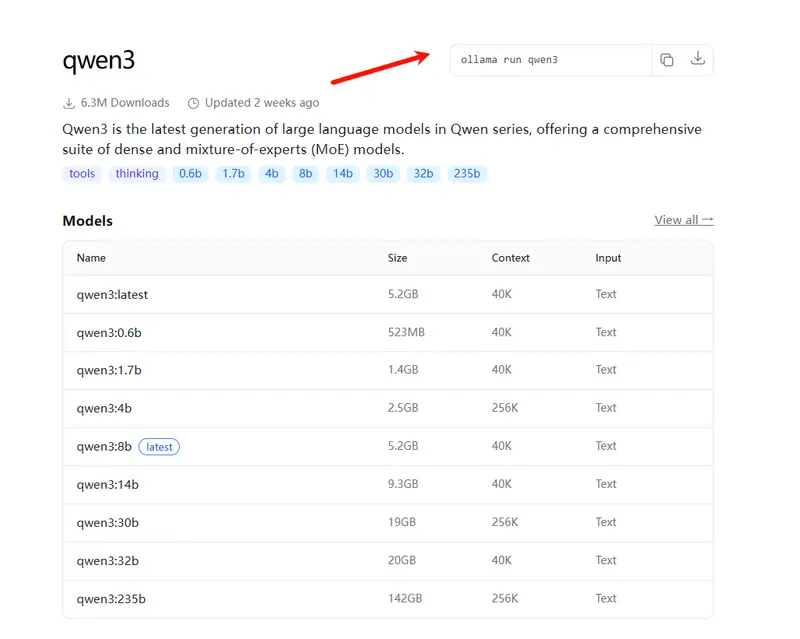Open the qwen3:0.6b model

click(x=109, y=333)
